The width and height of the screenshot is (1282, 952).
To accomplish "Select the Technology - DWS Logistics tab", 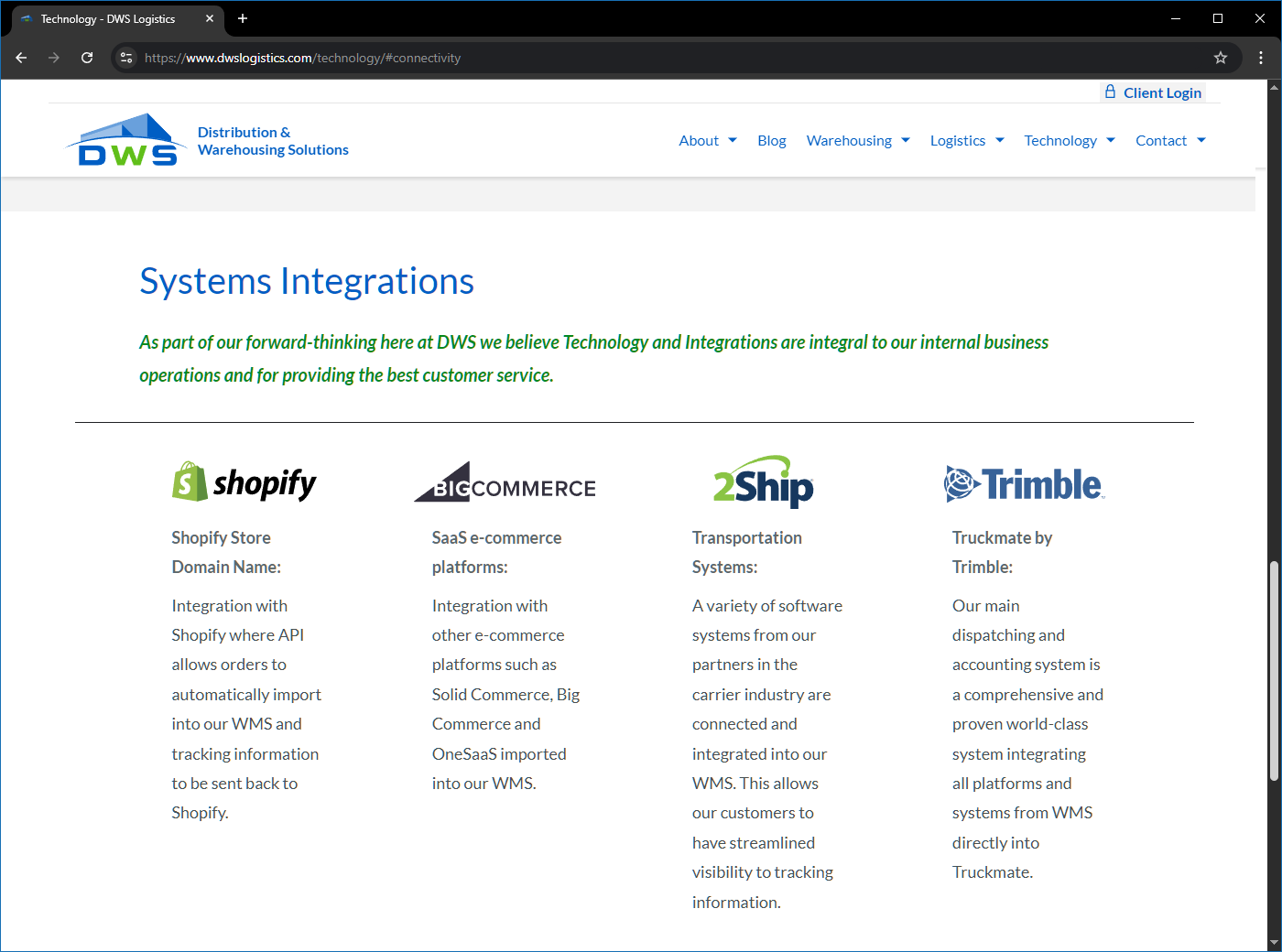I will pos(117,18).
